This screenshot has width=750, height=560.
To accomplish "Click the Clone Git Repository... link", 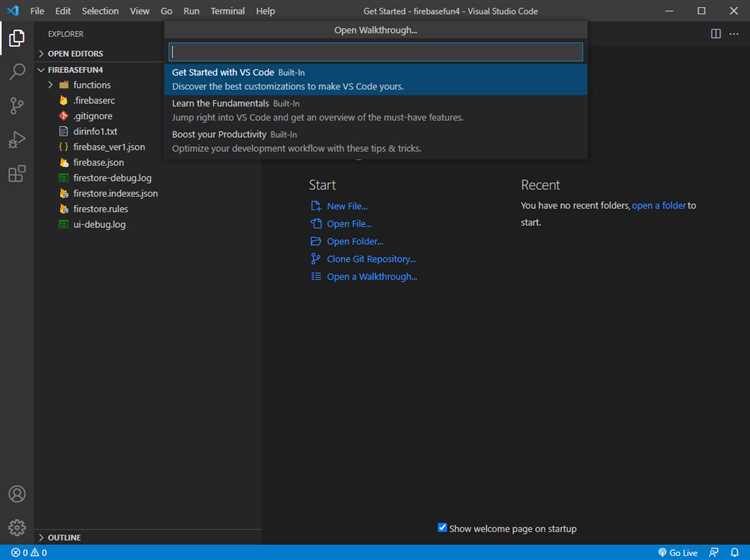I will [x=371, y=259].
